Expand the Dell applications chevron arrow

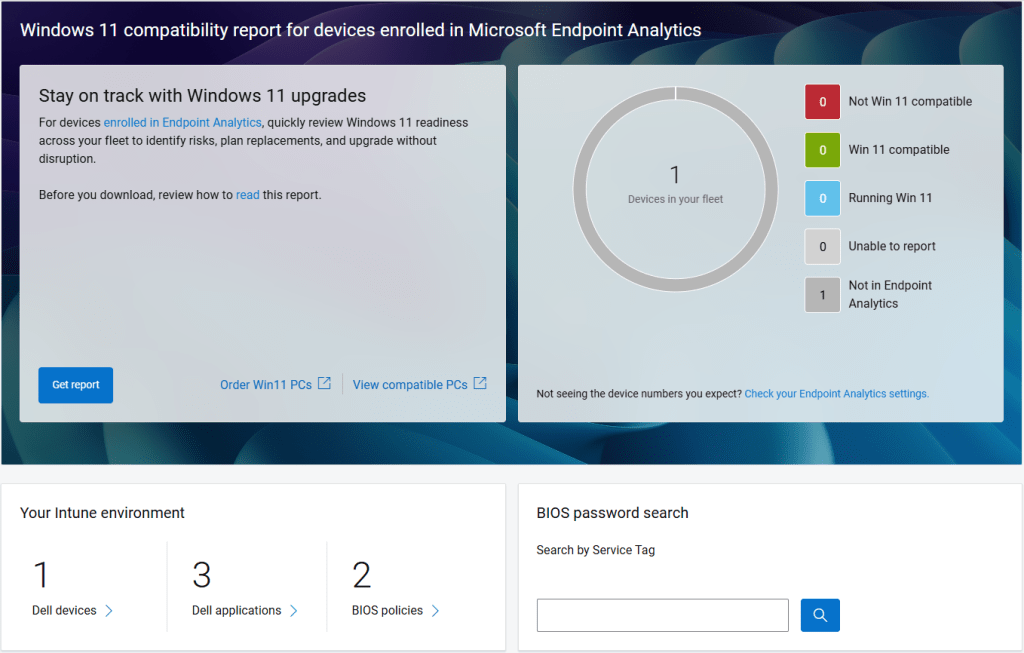pyautogui.click(x=293, y=611)
